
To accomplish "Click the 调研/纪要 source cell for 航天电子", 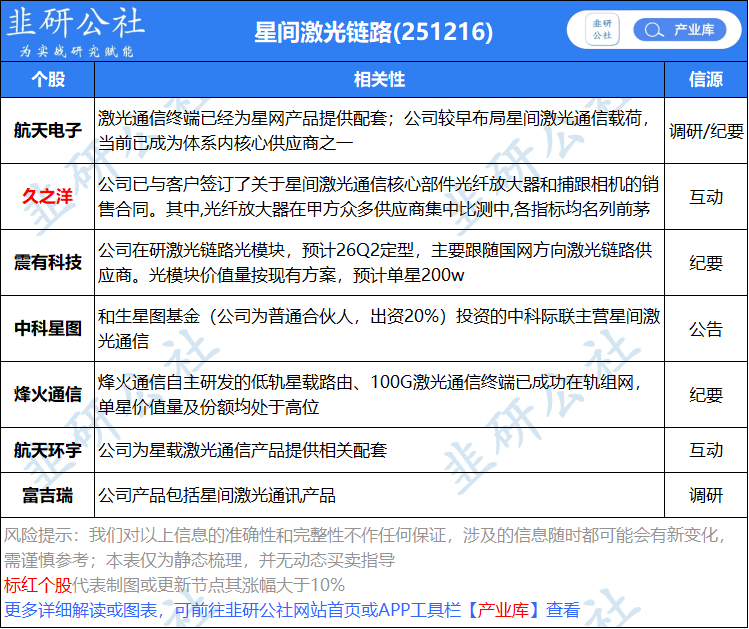I will click(706, 131).
